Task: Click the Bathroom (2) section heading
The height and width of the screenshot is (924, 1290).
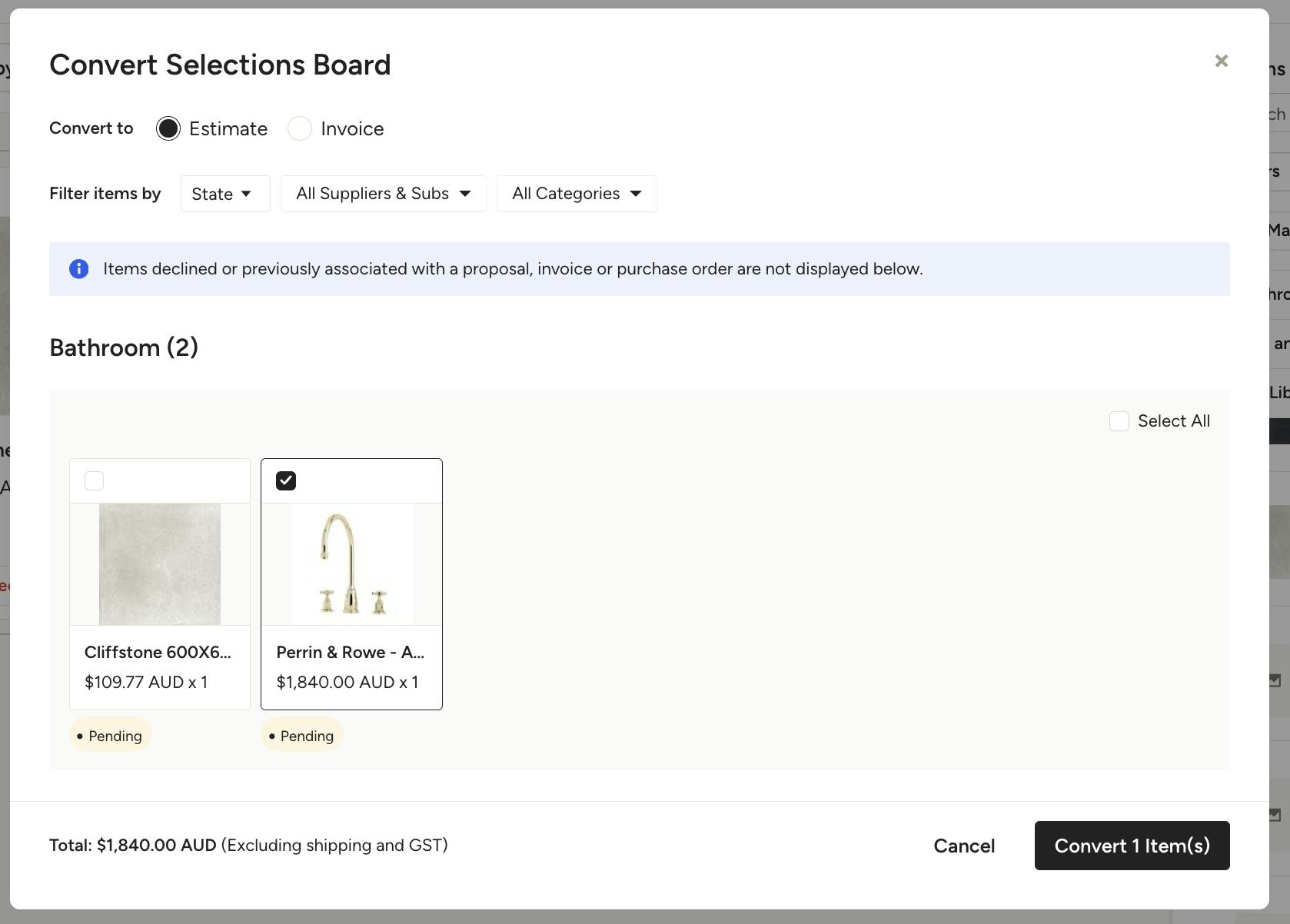Action: pos(124,347)
